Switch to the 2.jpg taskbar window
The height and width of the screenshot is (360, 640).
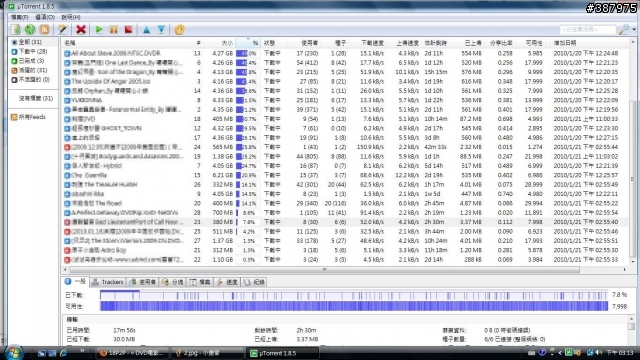click(x=208, y=353)
